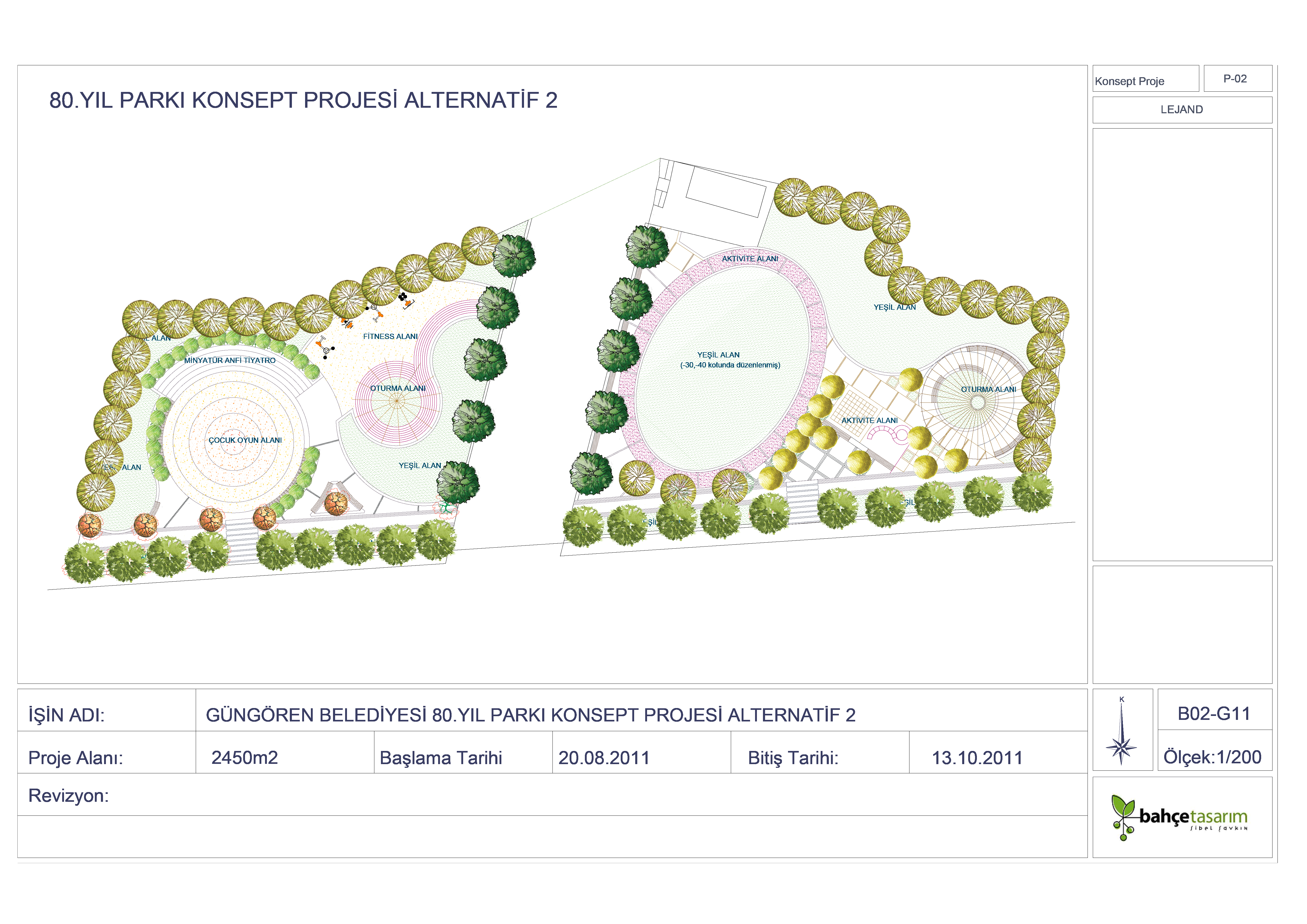Click the P-02 sheet number box
Screen dimensions: 1307x924
coord(1237,78)
